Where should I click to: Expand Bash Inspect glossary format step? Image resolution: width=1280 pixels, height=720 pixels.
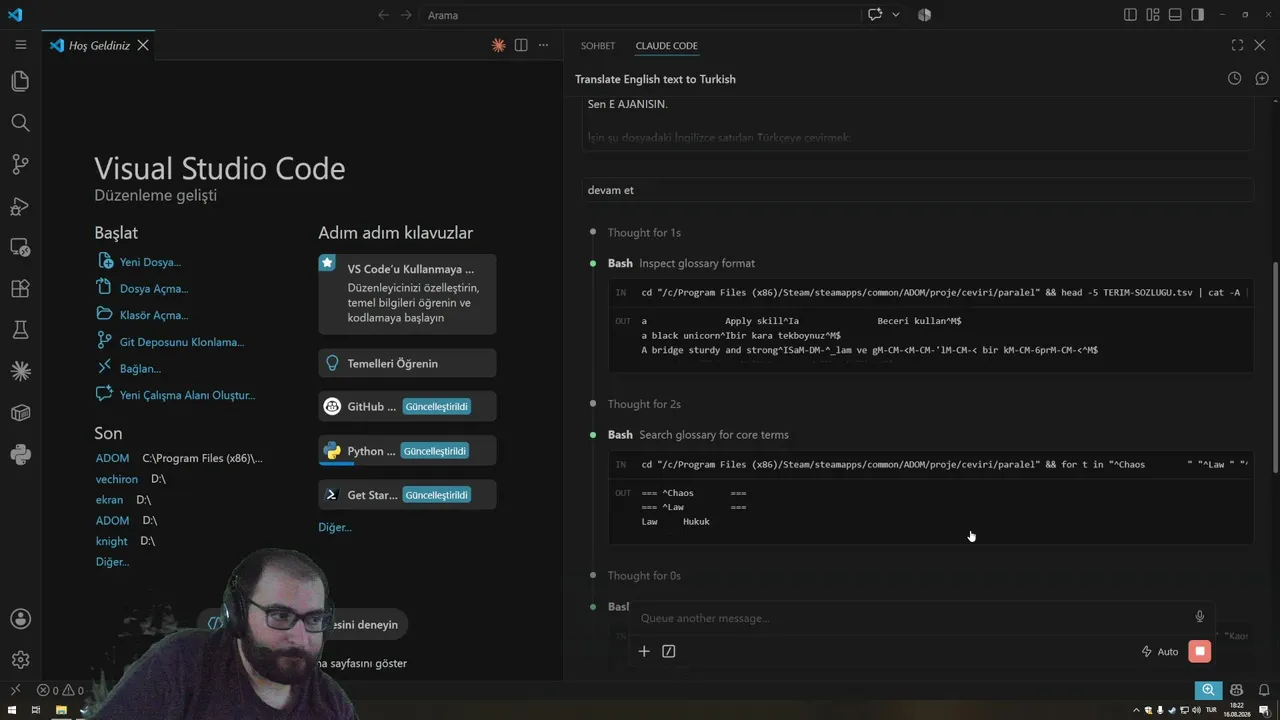click(681, 263)
